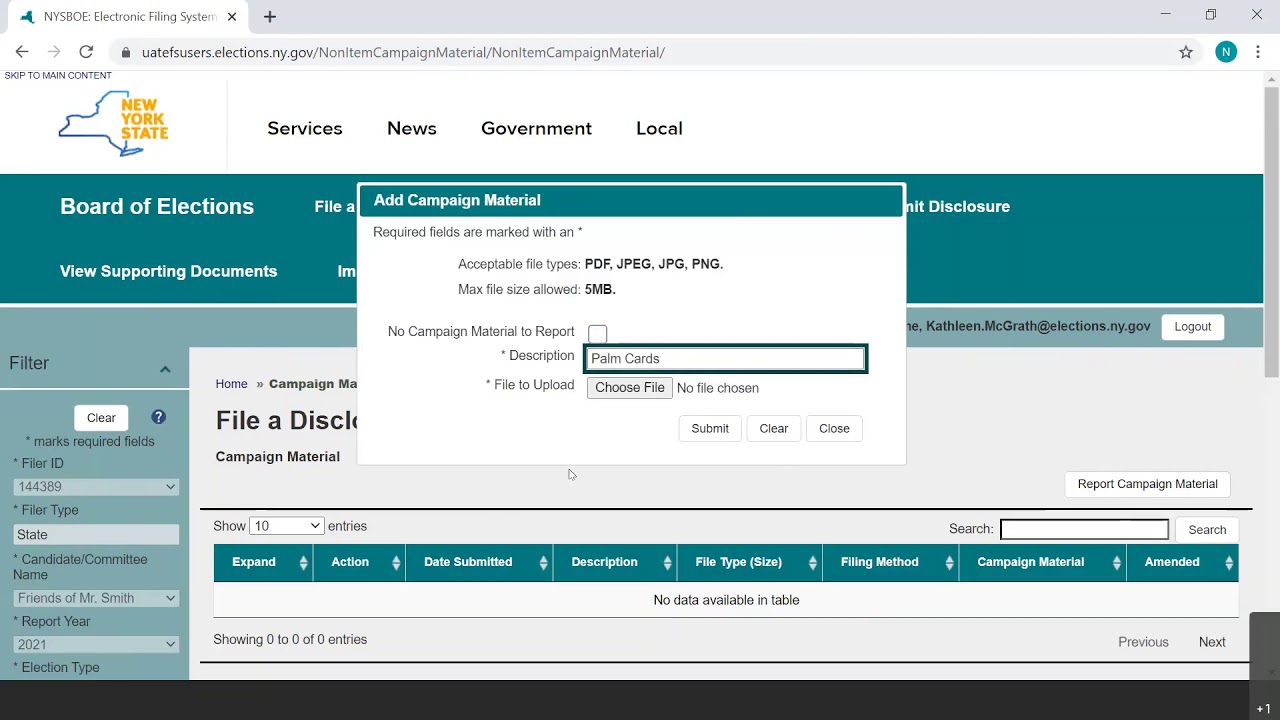Screen dimensions: 1280x720
Task: Sort by File Type (Size) arrows
Action: coord(812,562)
